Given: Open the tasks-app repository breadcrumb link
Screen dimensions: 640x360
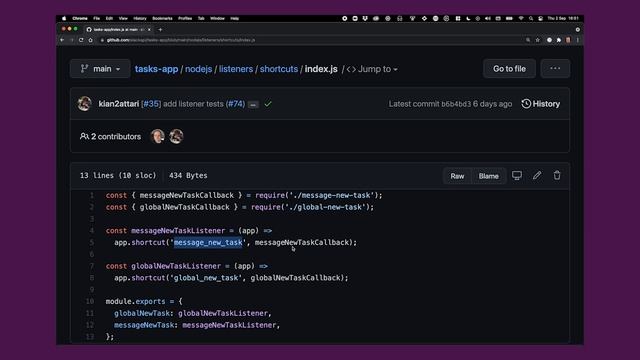Looking at the screenshot, I should (x=156, y=69).
